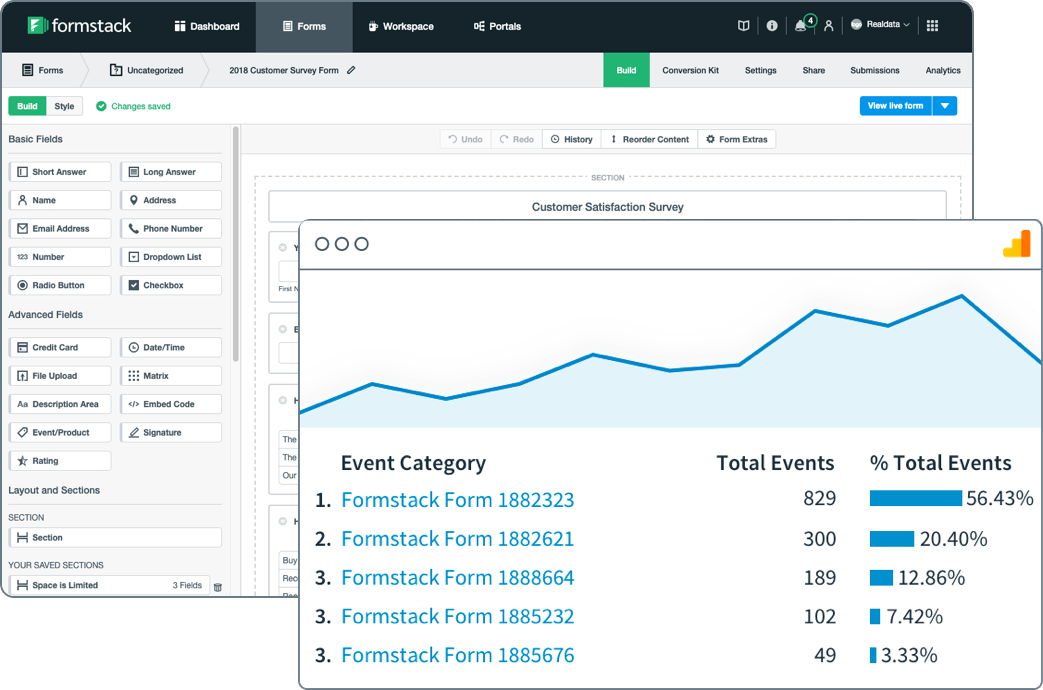Add a Matrix field
The image size is (1043, 690).
[x=171, y=376]
